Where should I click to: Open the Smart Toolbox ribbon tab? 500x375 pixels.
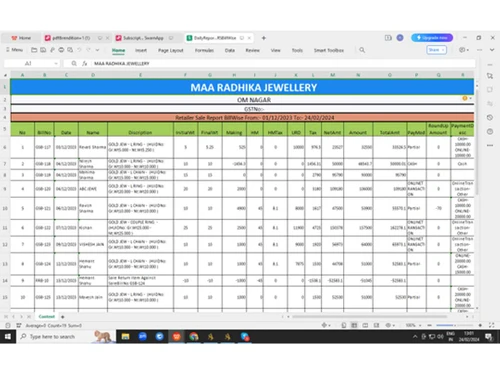coord(329,50)
